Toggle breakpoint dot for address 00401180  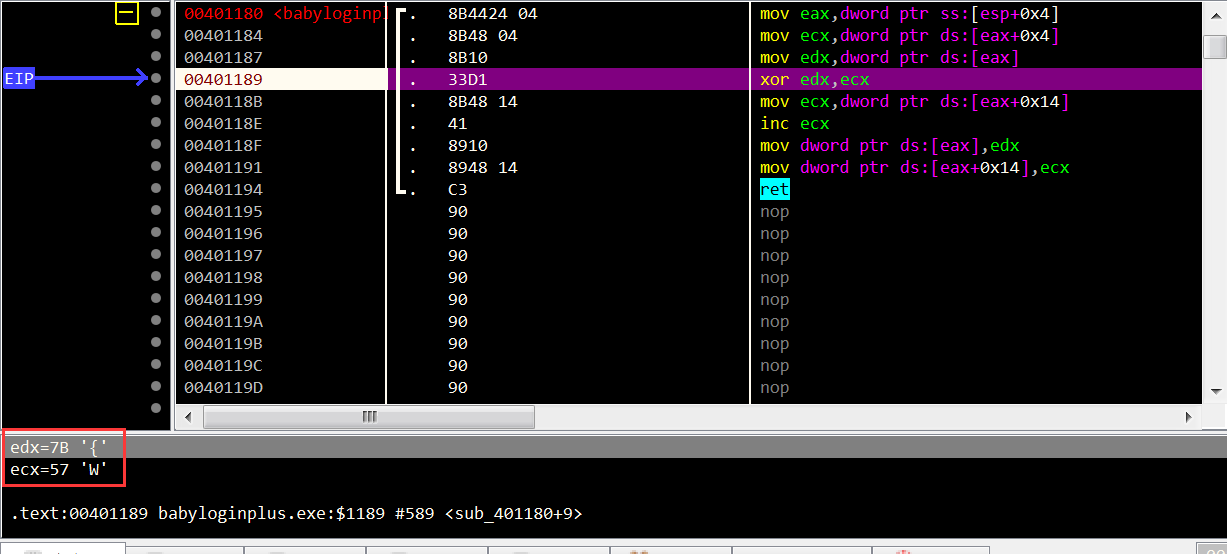(155, 13)
